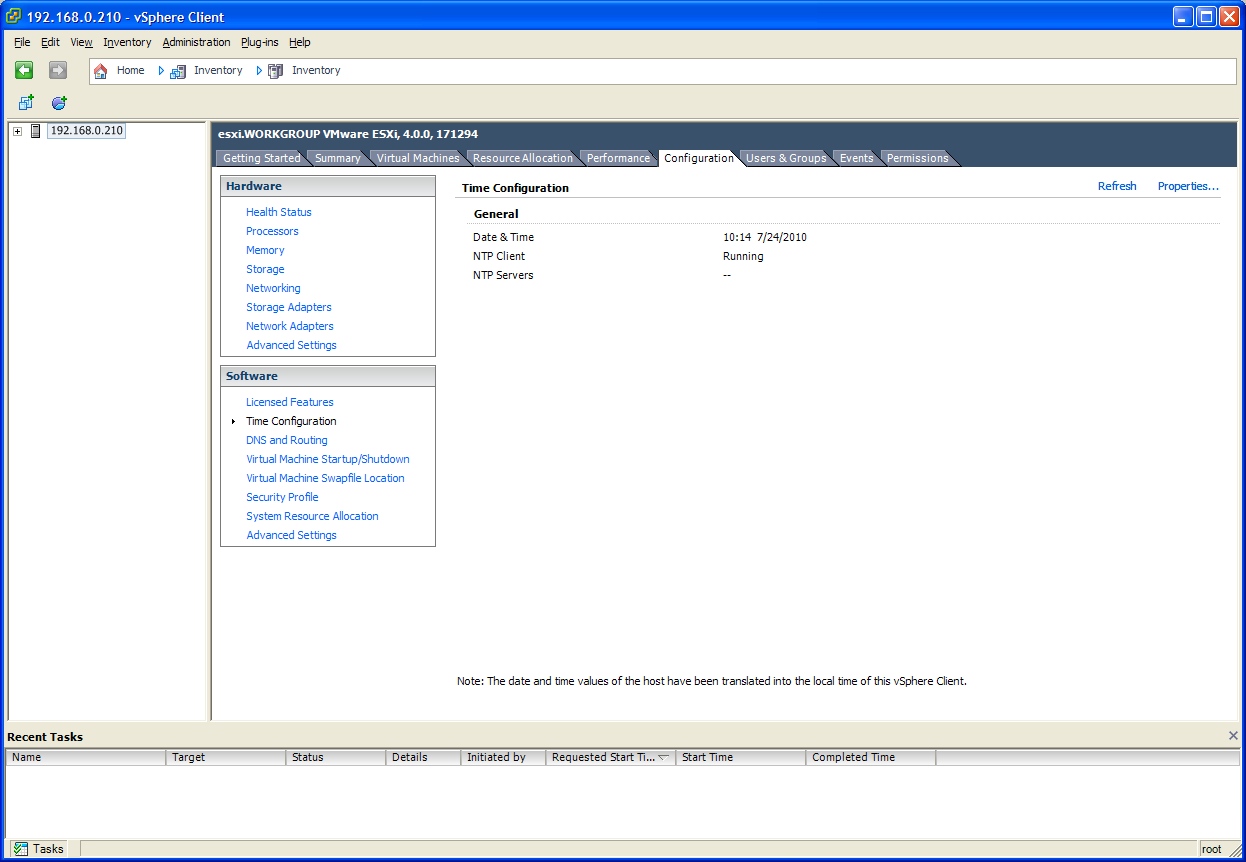Switch to the Users & Groups tab

(x=786, y=158)
